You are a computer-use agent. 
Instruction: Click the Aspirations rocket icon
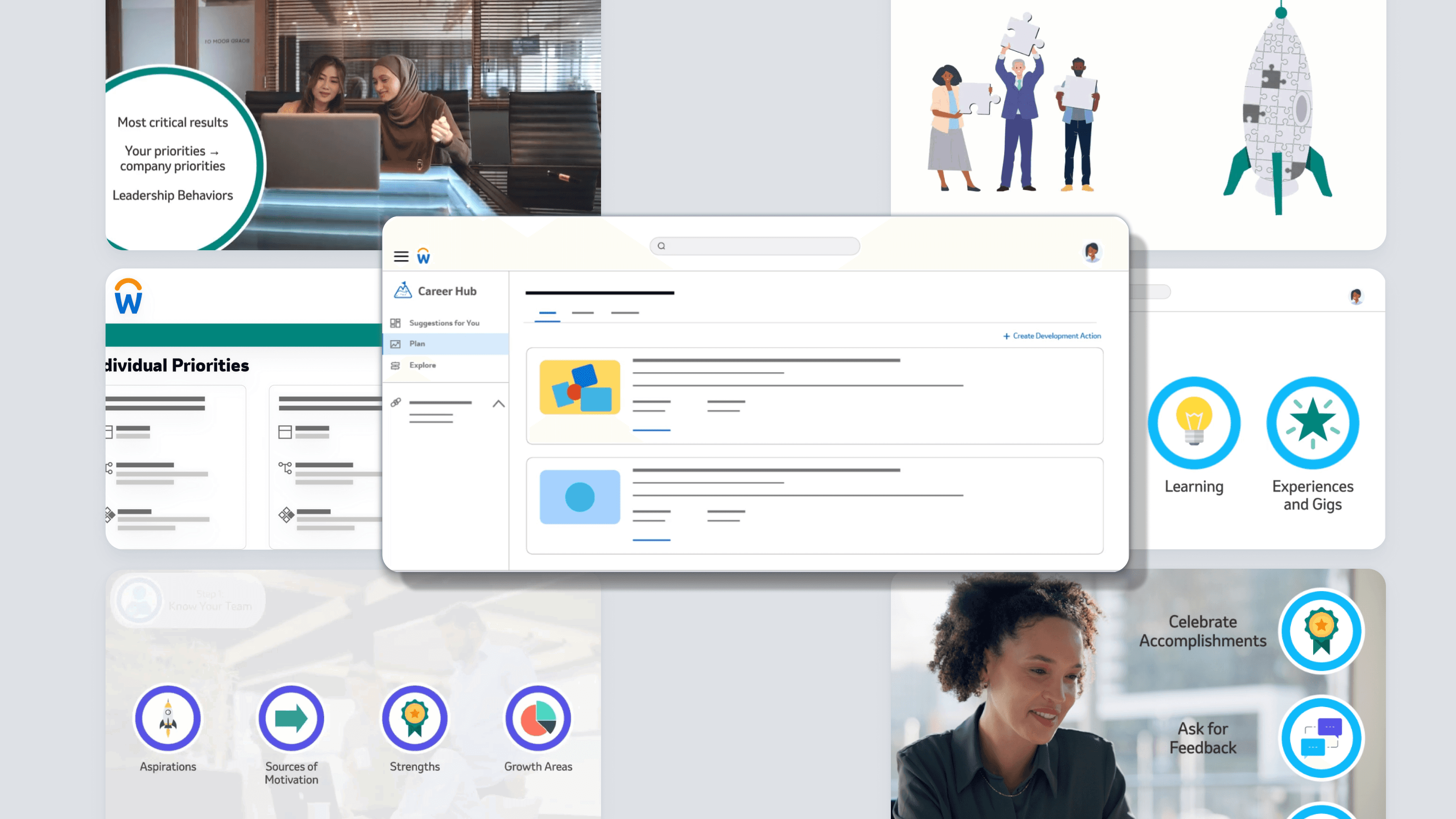tap(168, 718)
